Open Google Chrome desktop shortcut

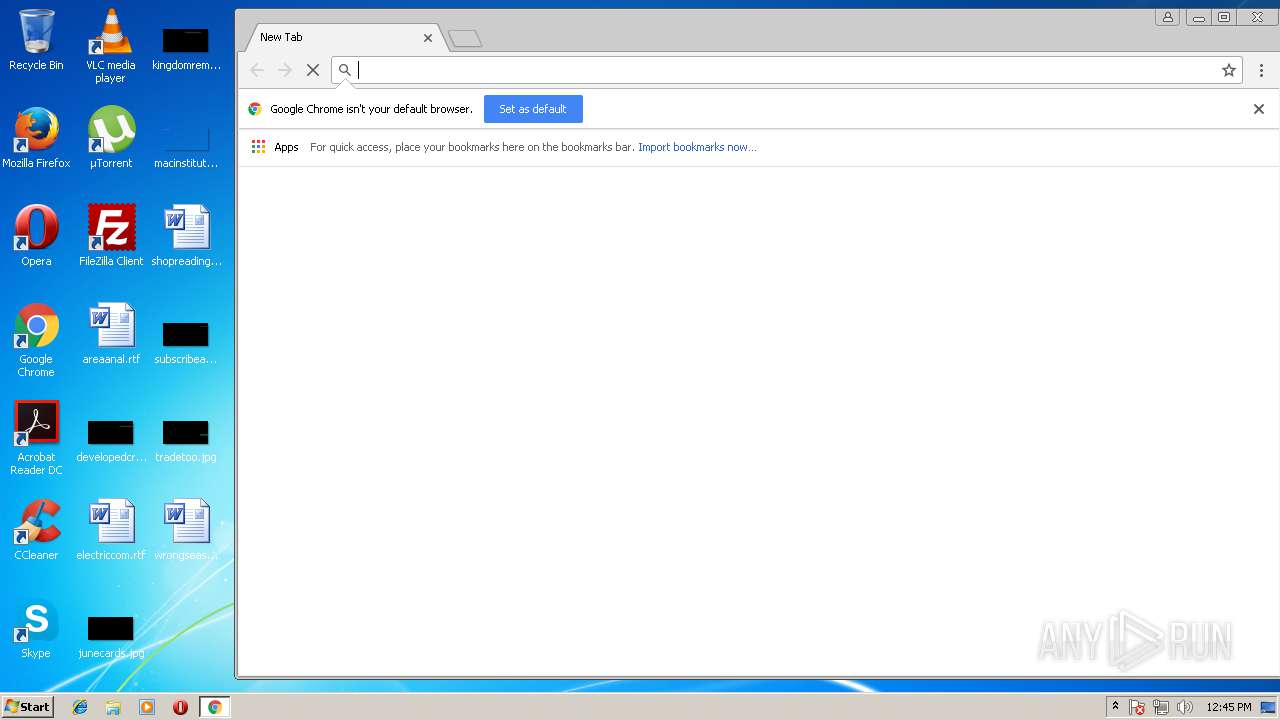pyautogui.click(x=36, y=340)
